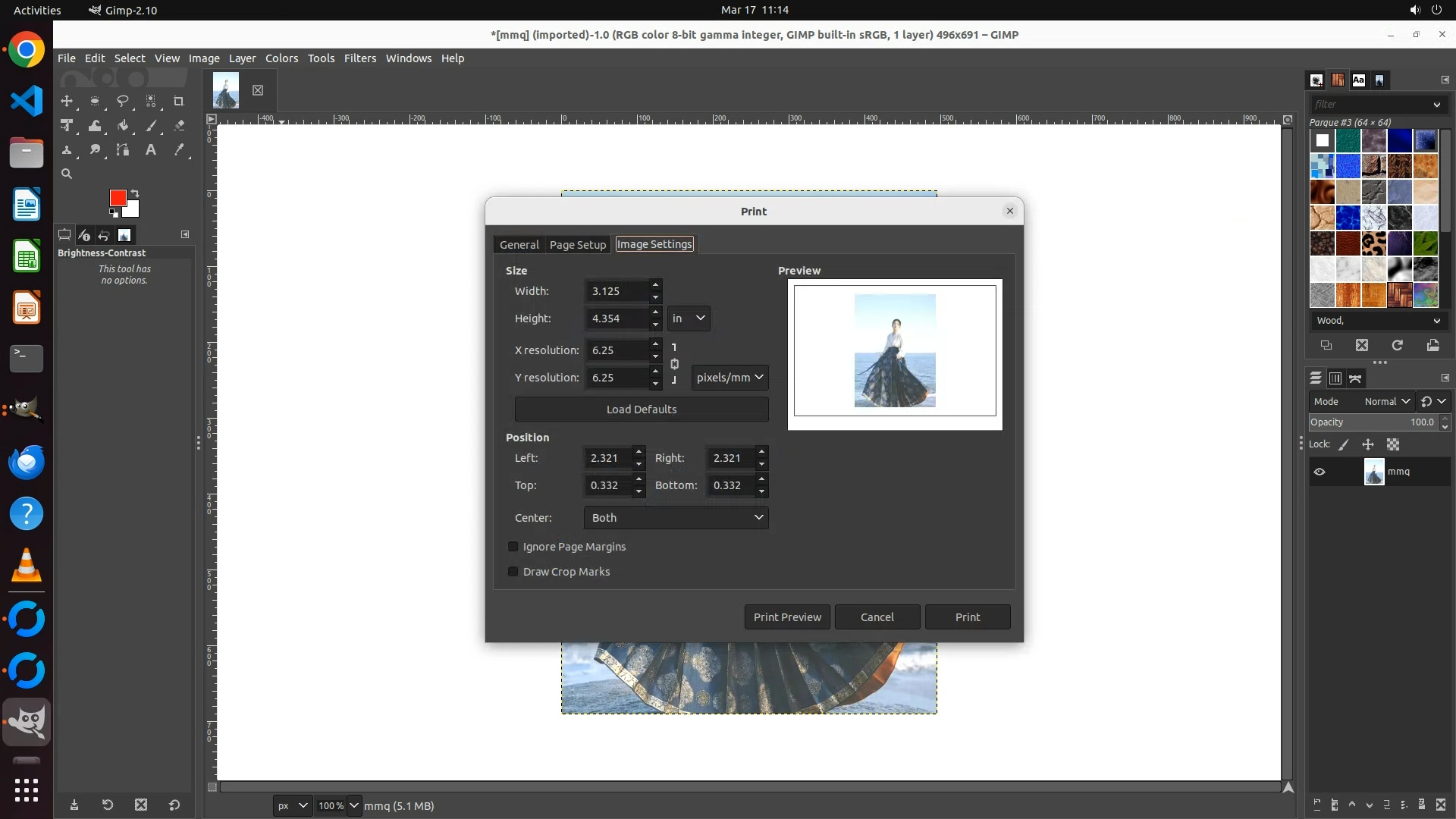Image resolution: width=1456 pixels, height=819 pixels.
Task: Enable Ignore Page Margins checkbox
Action: [x=513, y=547]
